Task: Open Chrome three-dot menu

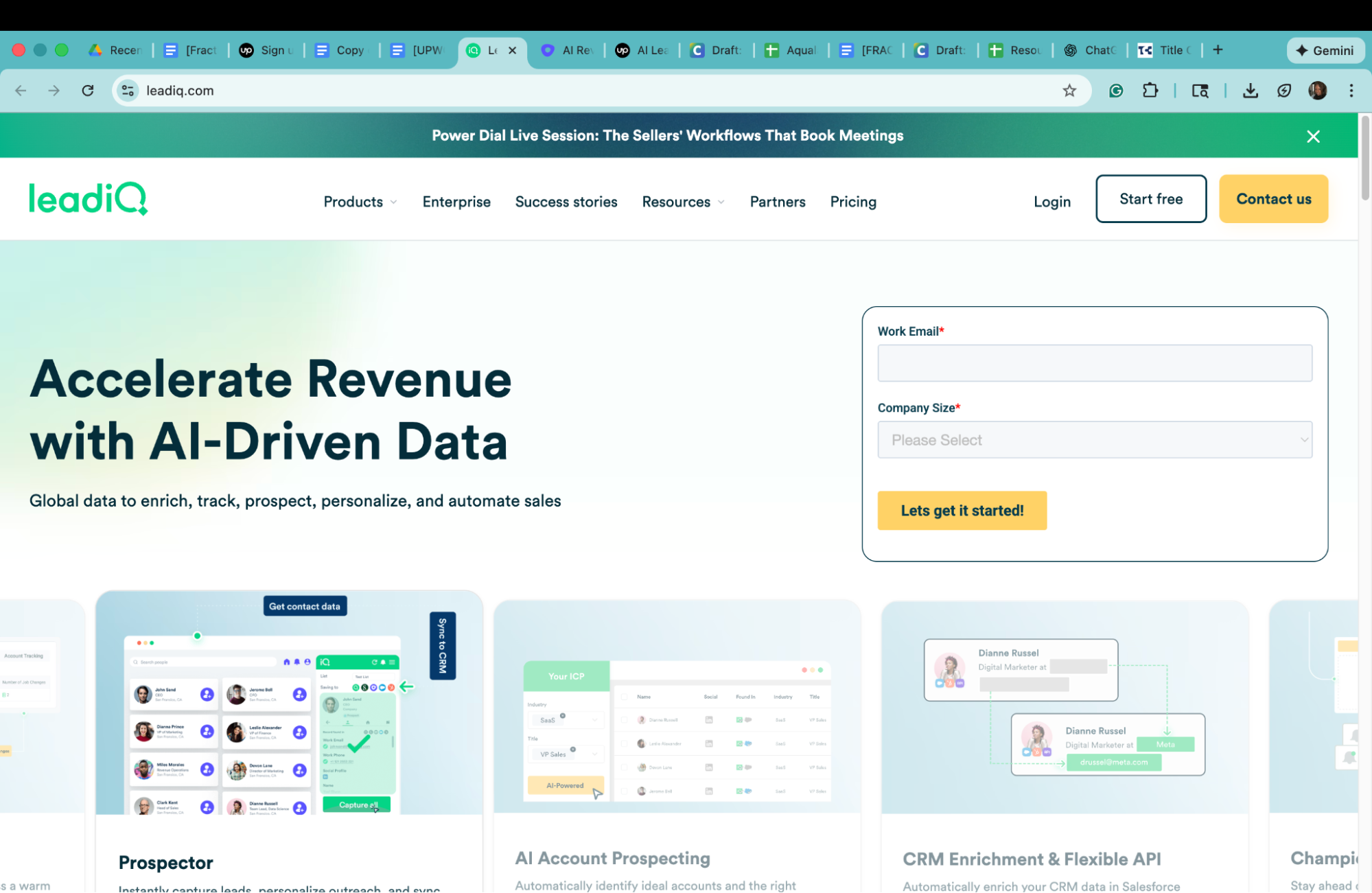Action: (1351, 91)
